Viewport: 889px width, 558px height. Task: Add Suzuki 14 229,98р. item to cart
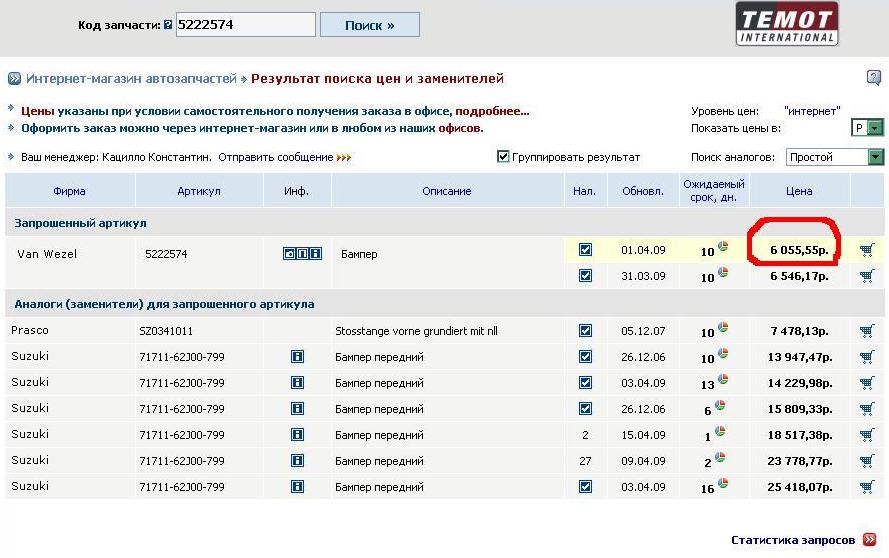click(x=867, y=383)
